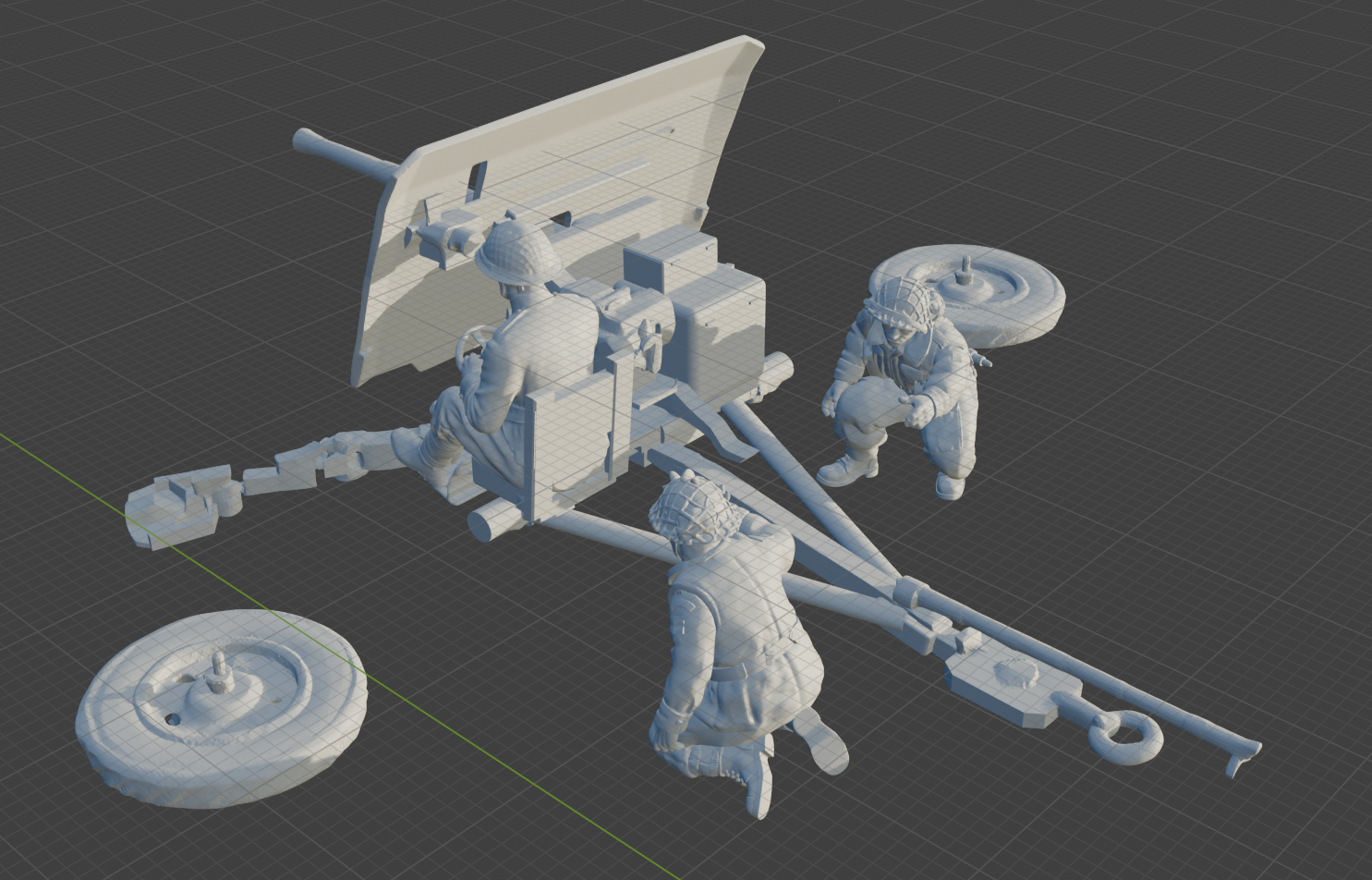Click the crouching soldier's netted helmet
The width and height of the screenshot is (1372, 880).
pyautogui.click(x=903, y=300)
